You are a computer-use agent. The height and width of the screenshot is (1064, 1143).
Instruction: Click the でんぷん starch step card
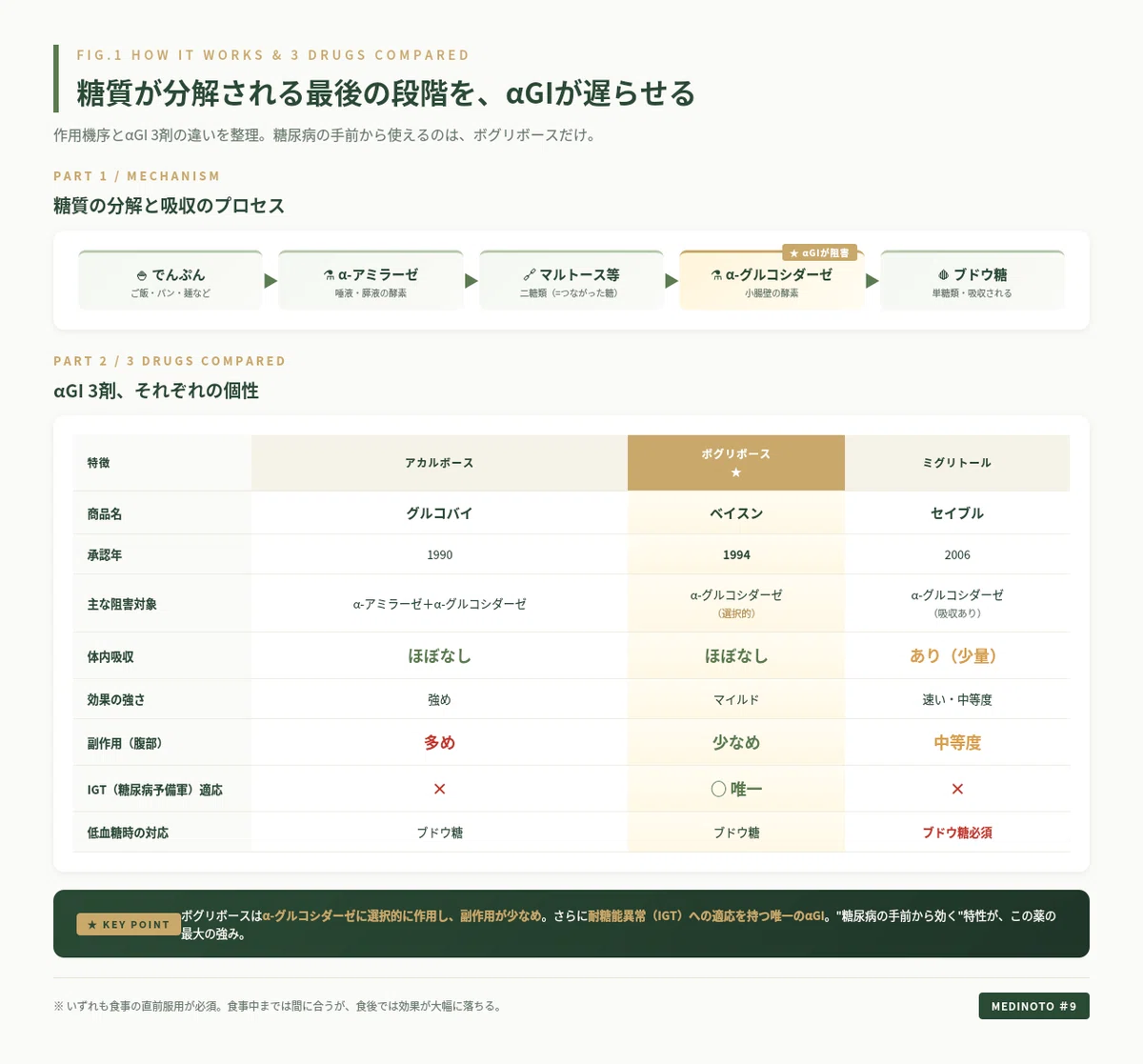[170, 281]
